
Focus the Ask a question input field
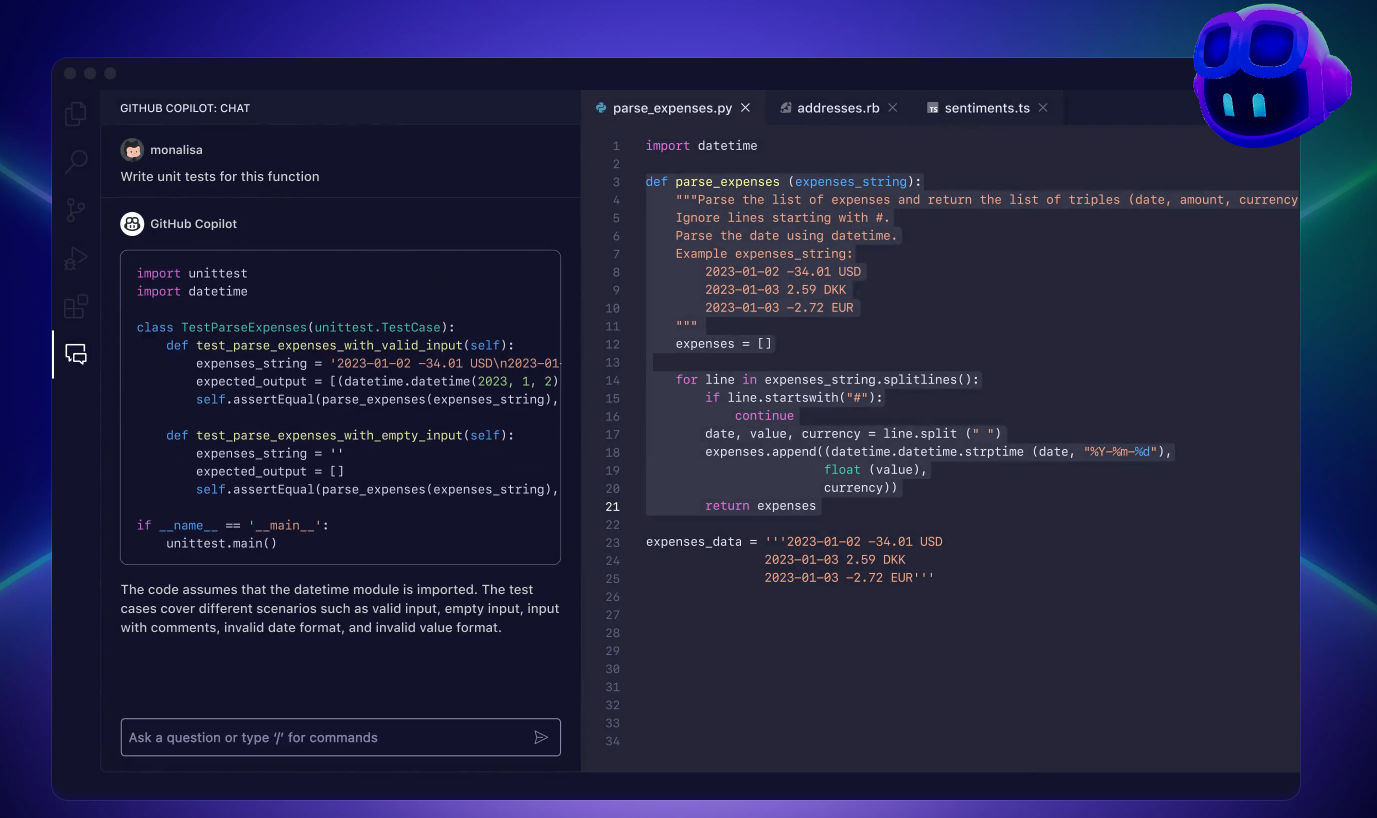pos(325,737)
